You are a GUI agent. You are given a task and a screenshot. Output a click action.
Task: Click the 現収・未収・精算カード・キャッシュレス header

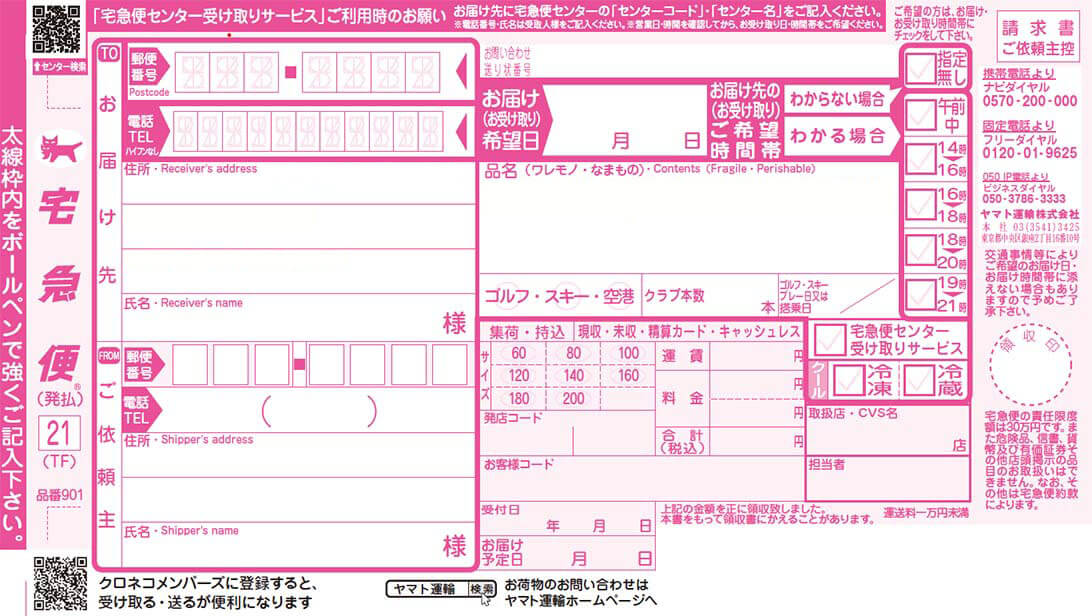pyautogui.click(x=689, y=332)
